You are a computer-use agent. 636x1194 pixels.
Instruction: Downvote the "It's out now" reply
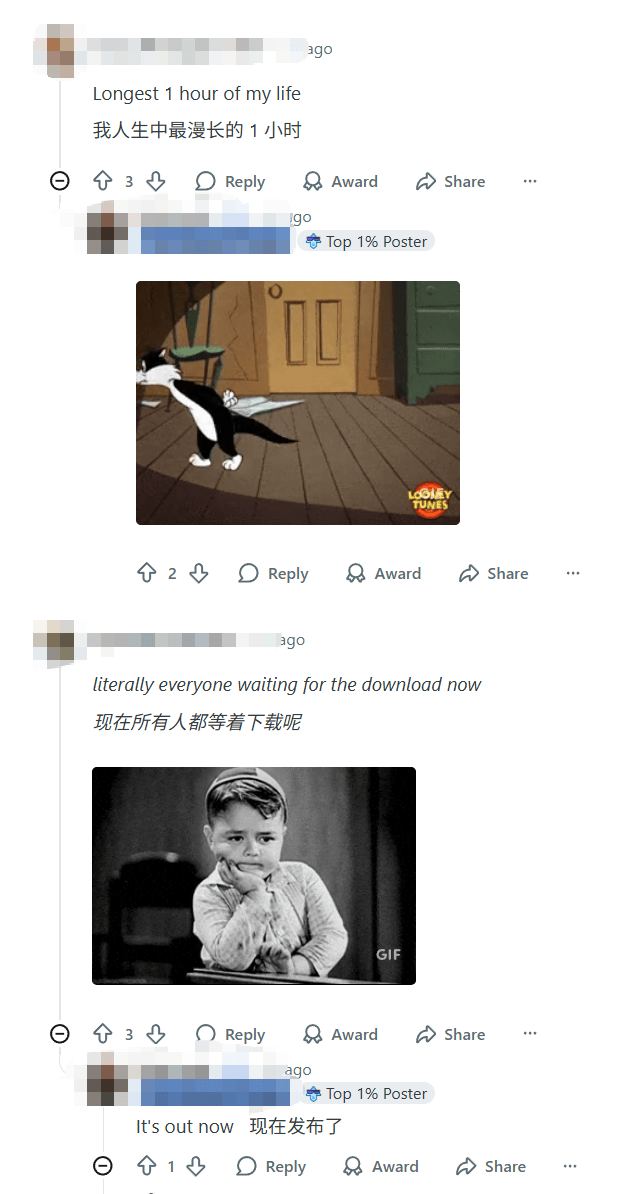[x=197, y=1166]
